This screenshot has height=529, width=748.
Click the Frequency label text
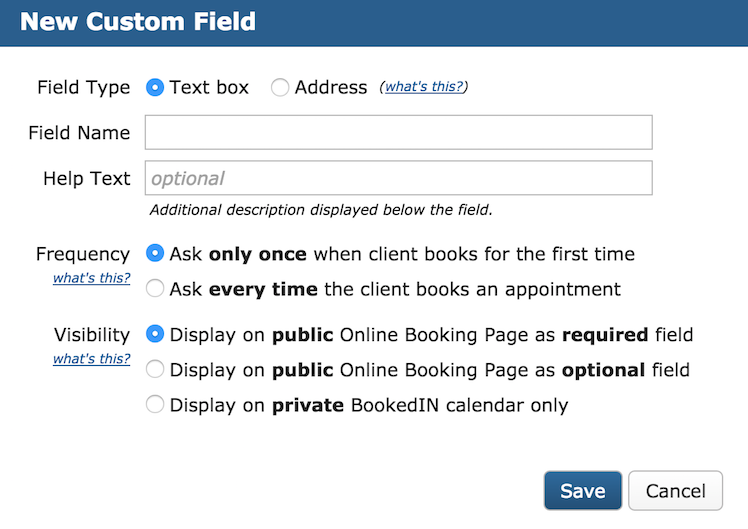pyautogui.click(x=83, y=254)
